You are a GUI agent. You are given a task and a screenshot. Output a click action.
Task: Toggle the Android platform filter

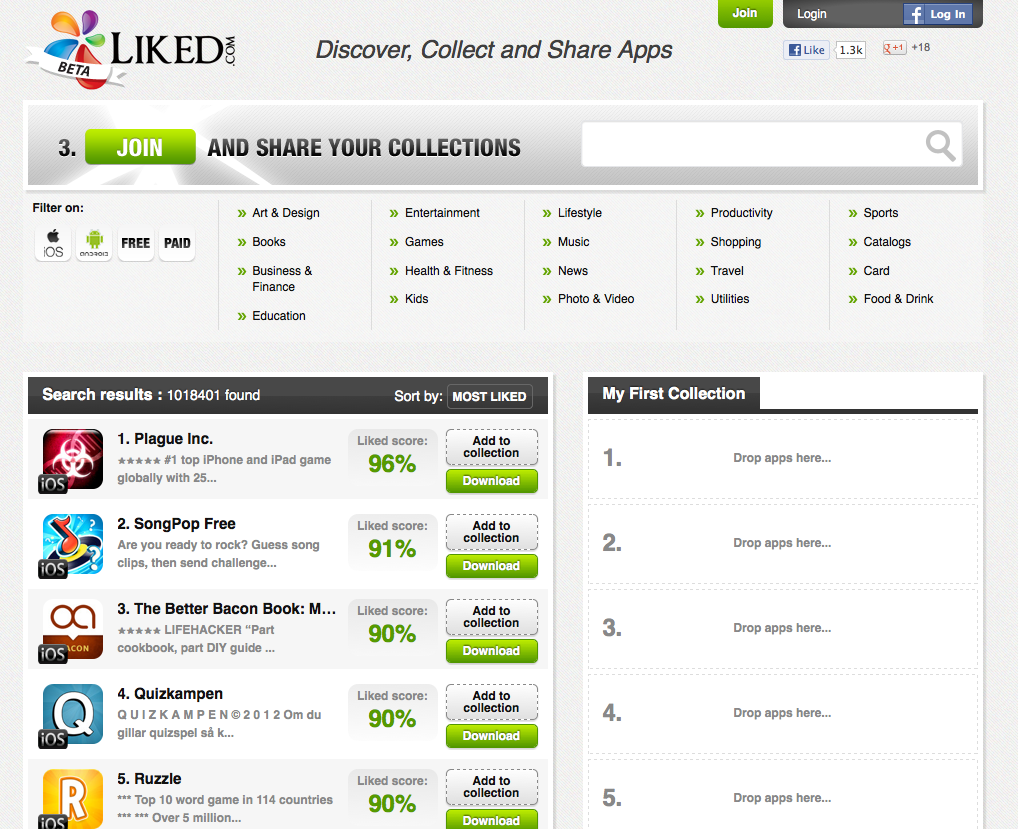coord(95,243)
